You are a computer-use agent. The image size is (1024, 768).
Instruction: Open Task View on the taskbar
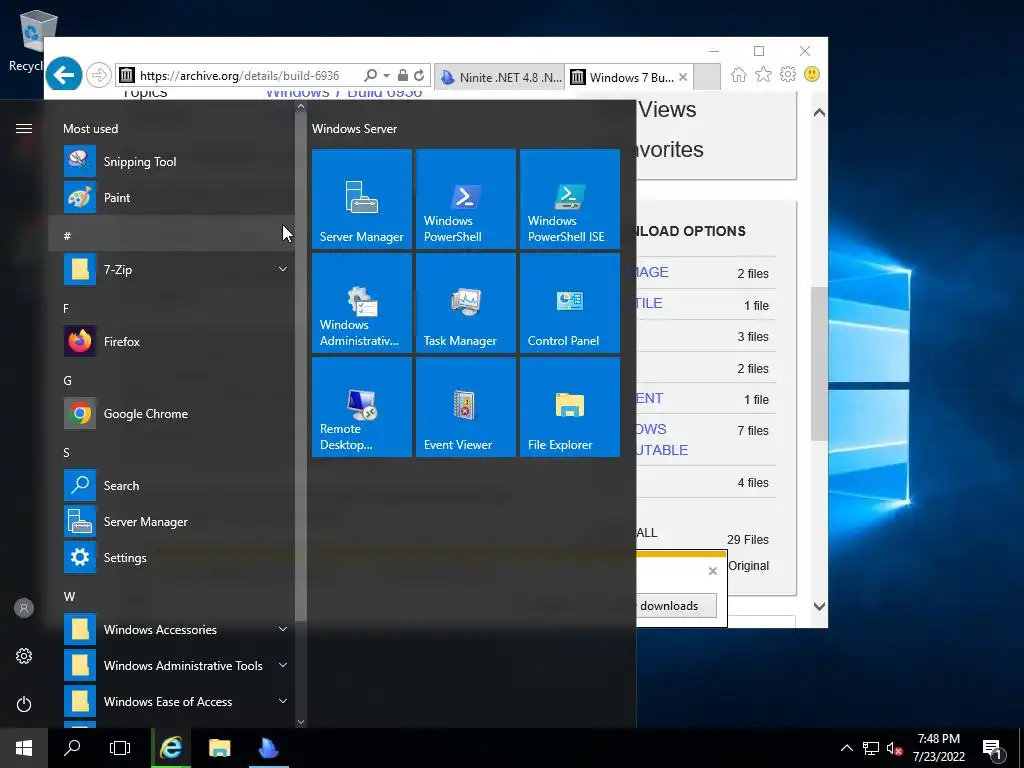click(x=120, y=748)
